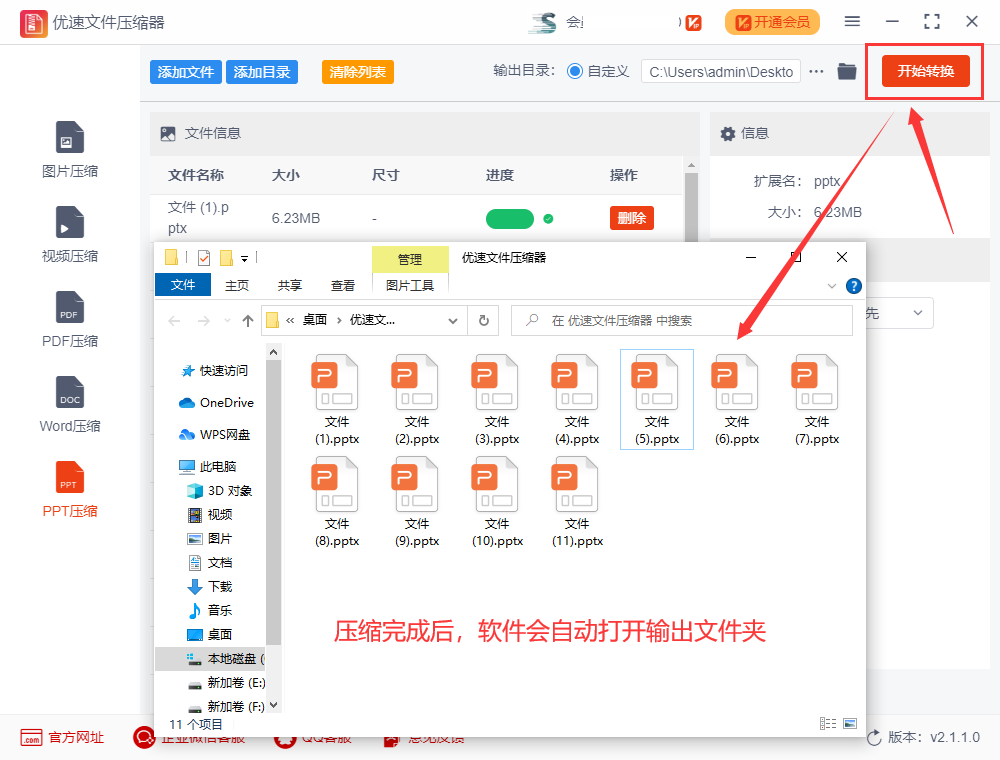Click the 开始转换 start conversion button

tap(925, 71)
